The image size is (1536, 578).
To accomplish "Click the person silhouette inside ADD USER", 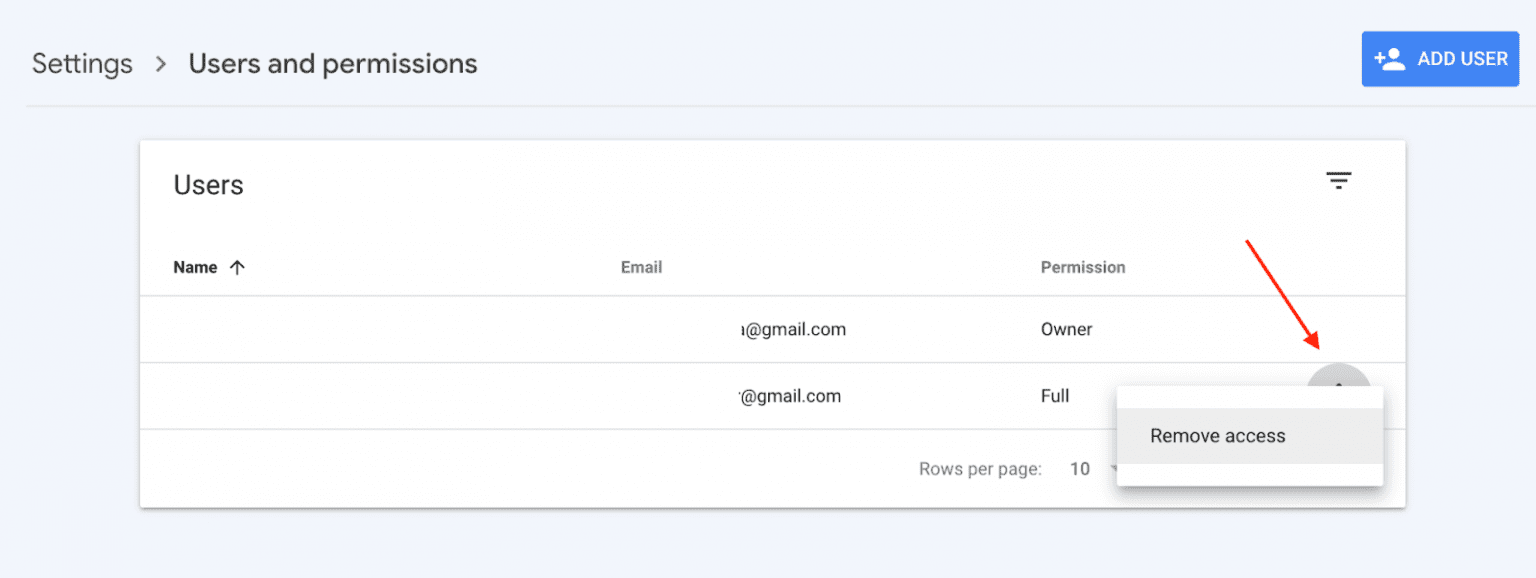I will pos(1391,58).
